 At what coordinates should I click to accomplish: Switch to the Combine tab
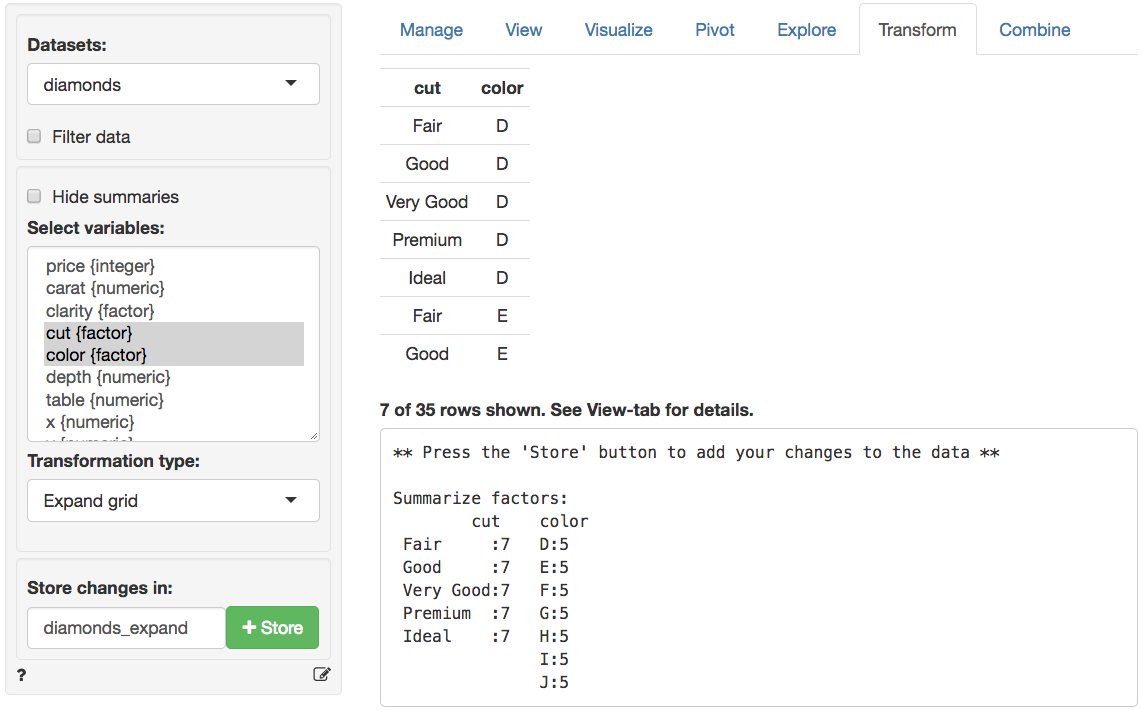coord(1035,30)
